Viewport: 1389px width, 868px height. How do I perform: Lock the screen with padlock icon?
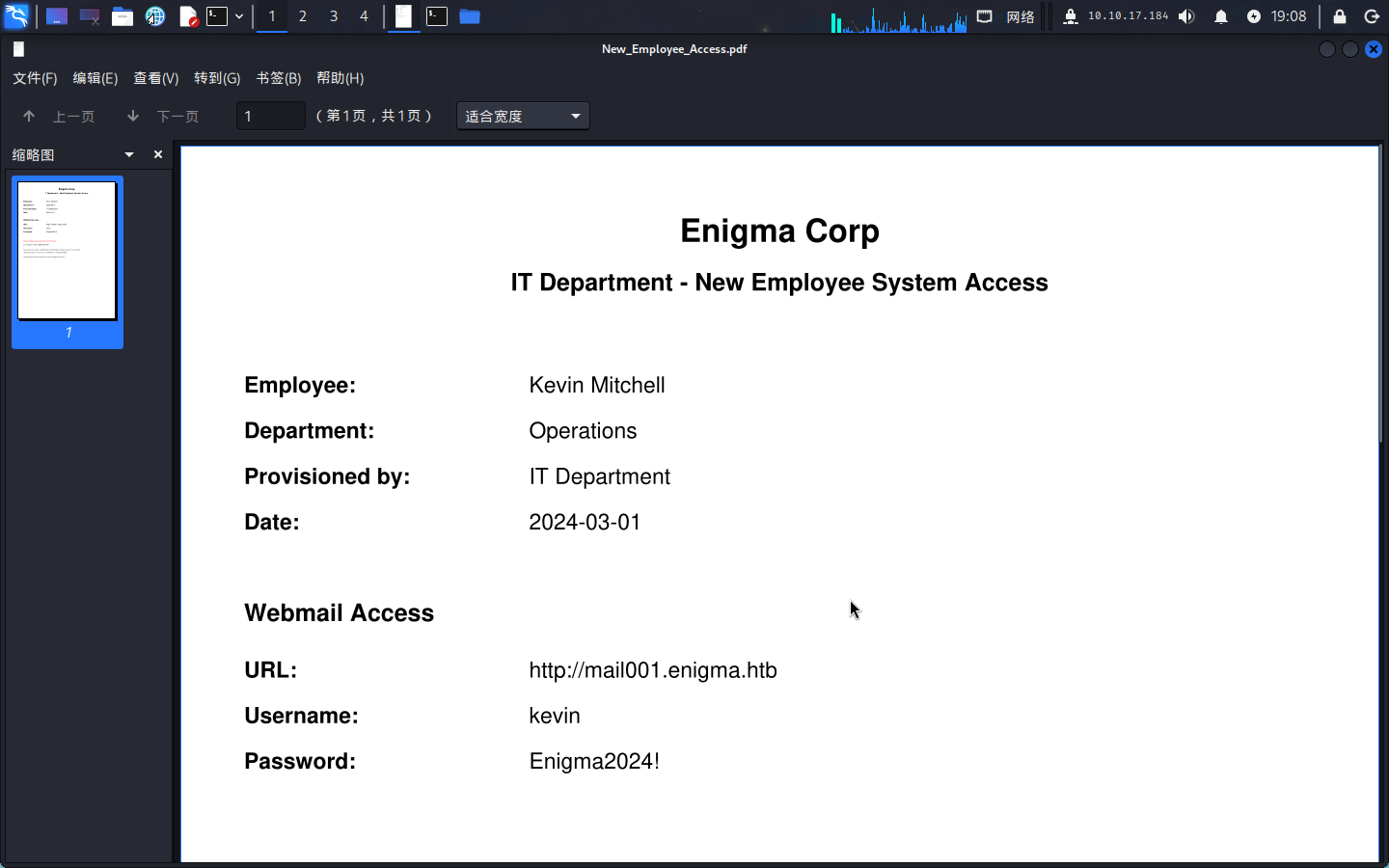click(1340, 16)
